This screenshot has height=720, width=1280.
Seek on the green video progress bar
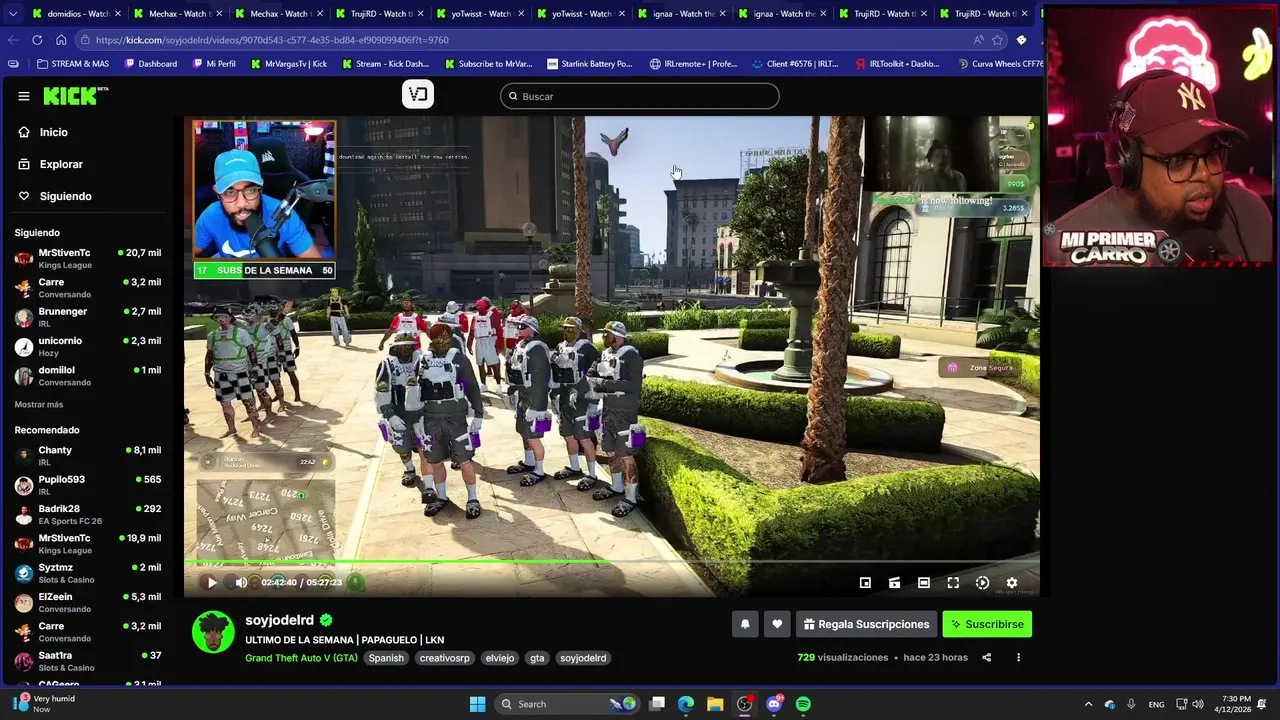point(612,562)
